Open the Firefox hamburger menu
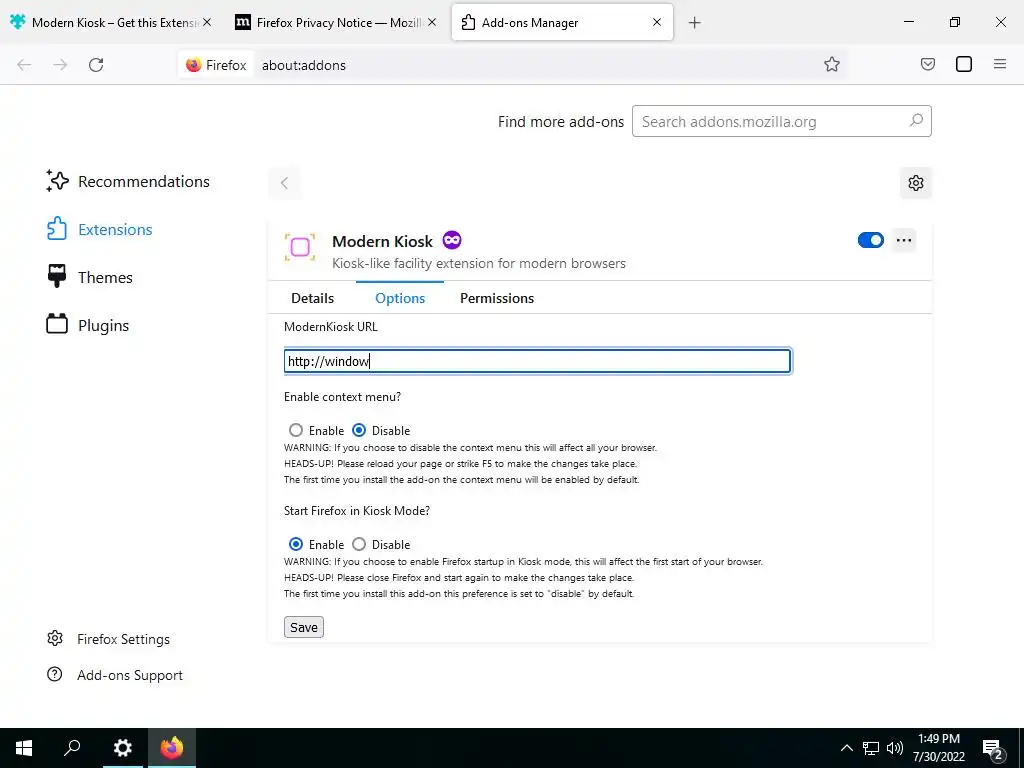The image size is (1024, 768). point(1000,64)
